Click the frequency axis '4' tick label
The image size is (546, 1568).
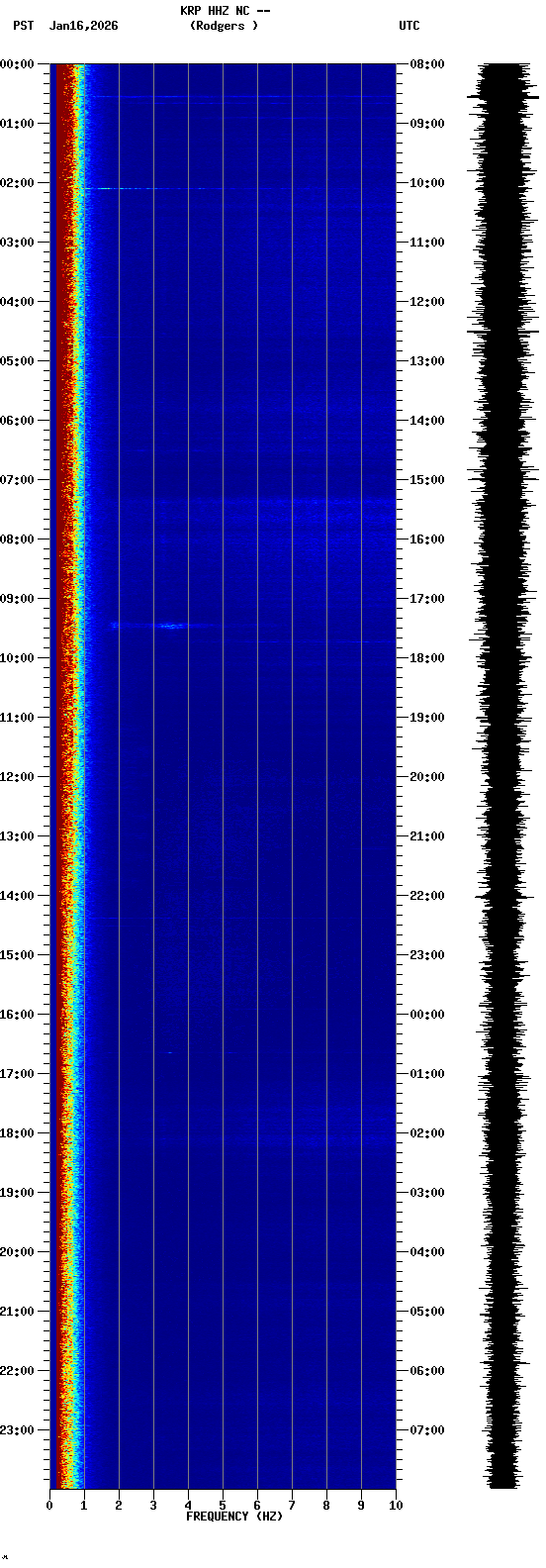[x=188, y=1506]
